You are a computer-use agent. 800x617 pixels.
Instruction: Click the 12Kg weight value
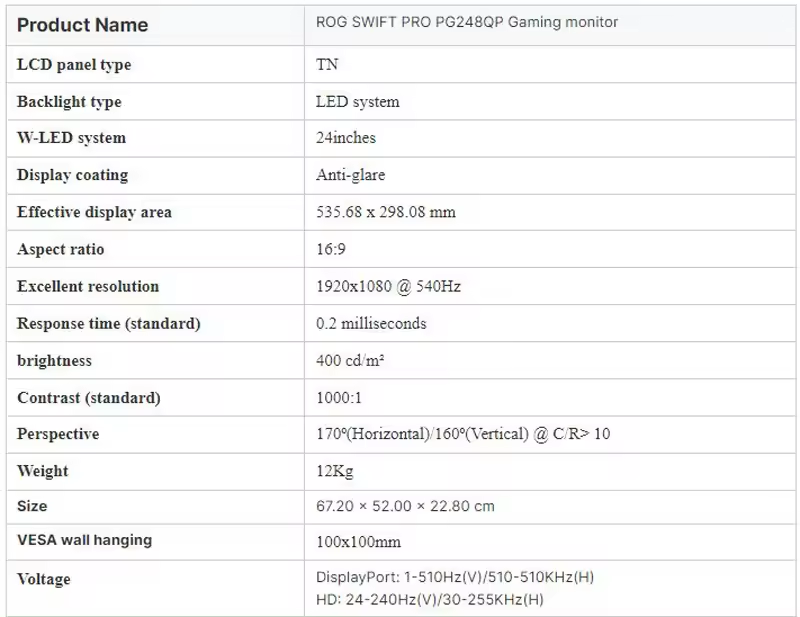[x=334, y=471]
